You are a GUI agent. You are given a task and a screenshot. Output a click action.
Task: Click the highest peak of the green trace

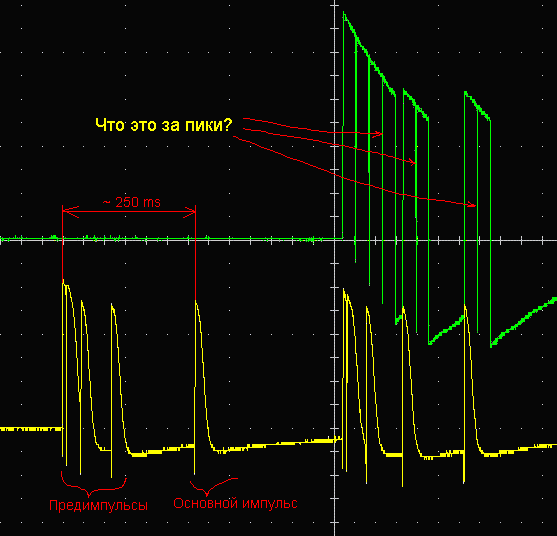click(x=344, y=13)
